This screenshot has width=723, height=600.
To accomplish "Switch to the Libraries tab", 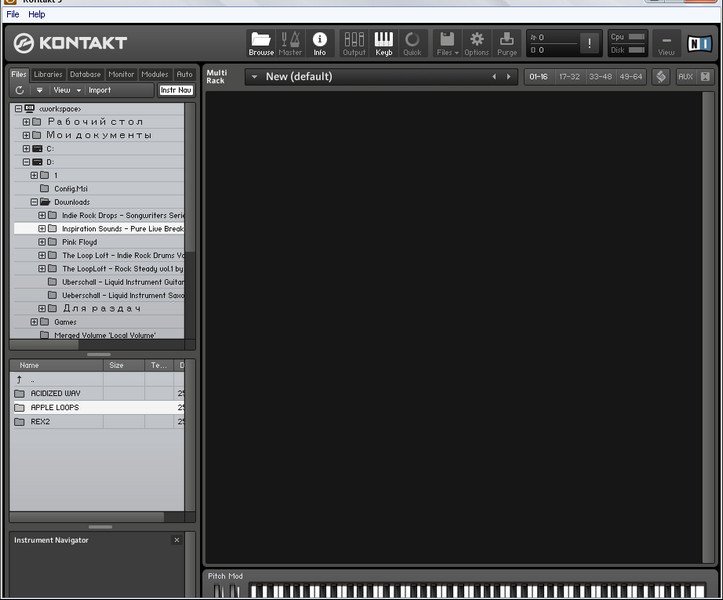I will tap(47, 74).
